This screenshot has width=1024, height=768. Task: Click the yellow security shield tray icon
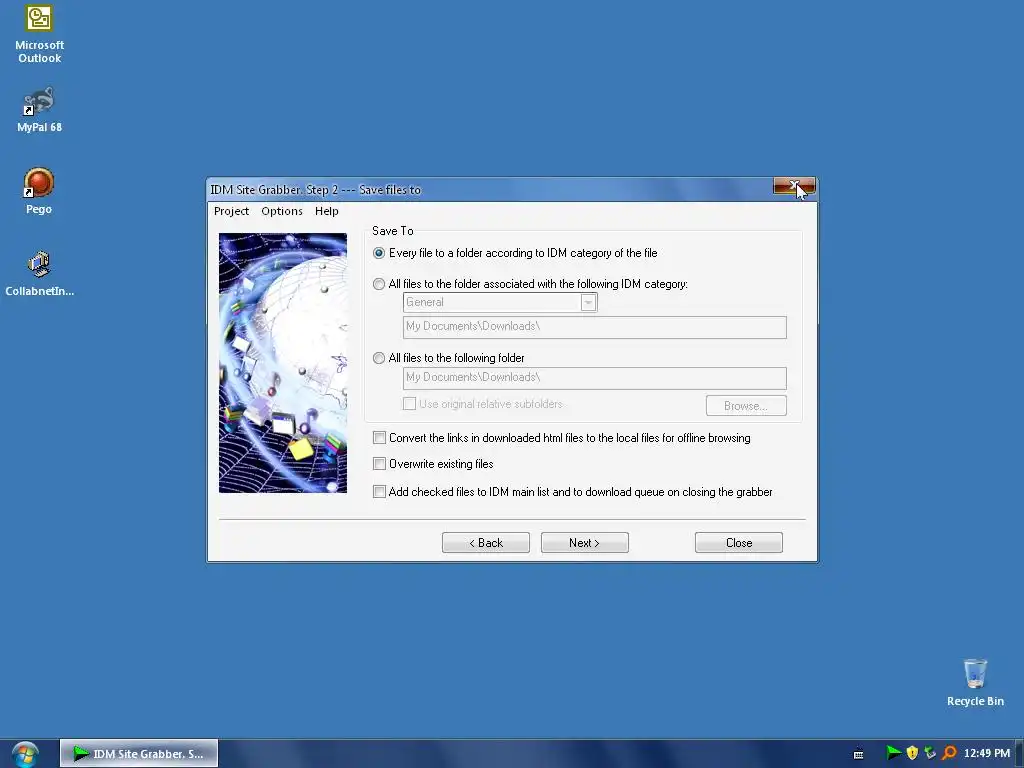(x=912, y=753)
